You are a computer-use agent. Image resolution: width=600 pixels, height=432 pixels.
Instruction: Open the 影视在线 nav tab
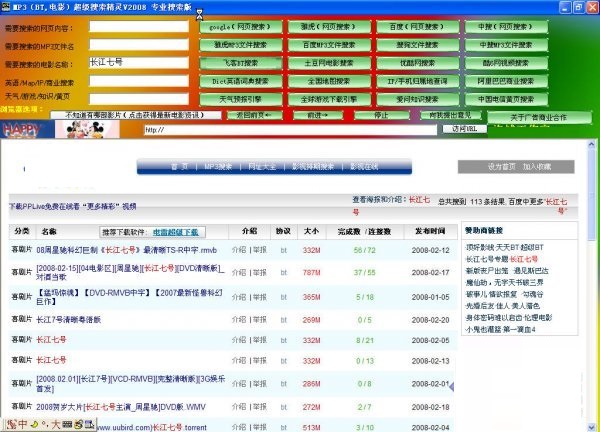(364, 166)
